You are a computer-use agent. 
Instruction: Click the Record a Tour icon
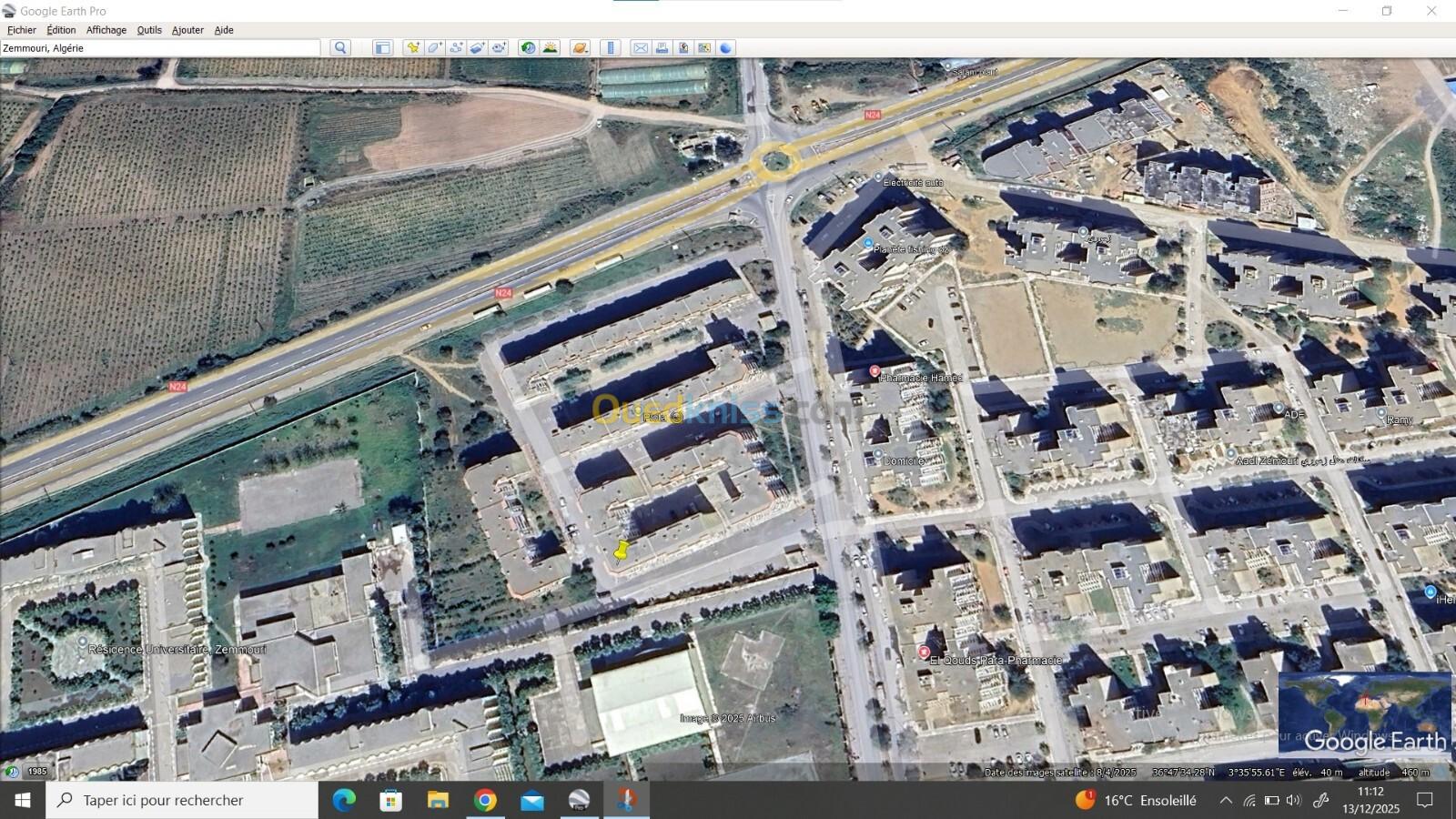tap(499, 48)
